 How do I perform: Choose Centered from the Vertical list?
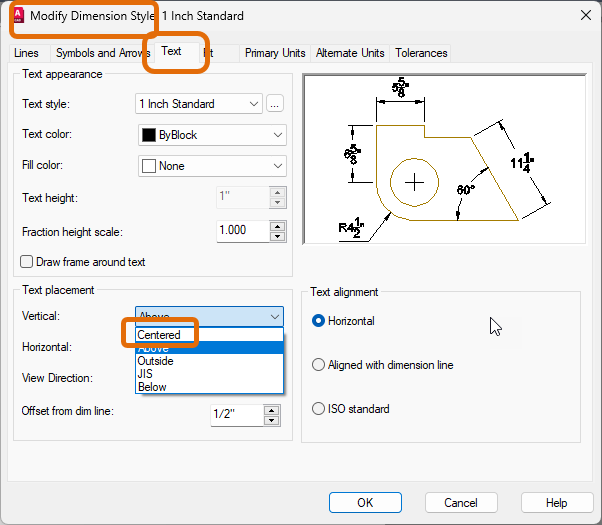point(209,335)
